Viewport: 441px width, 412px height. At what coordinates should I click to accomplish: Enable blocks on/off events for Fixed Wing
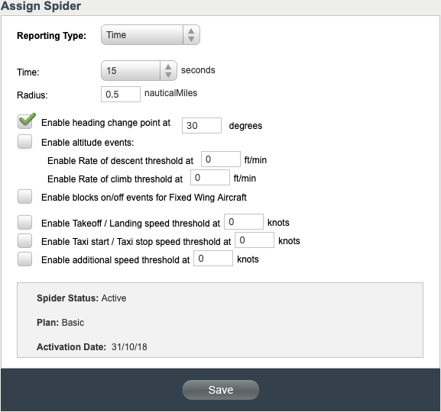tap(25, 197)
